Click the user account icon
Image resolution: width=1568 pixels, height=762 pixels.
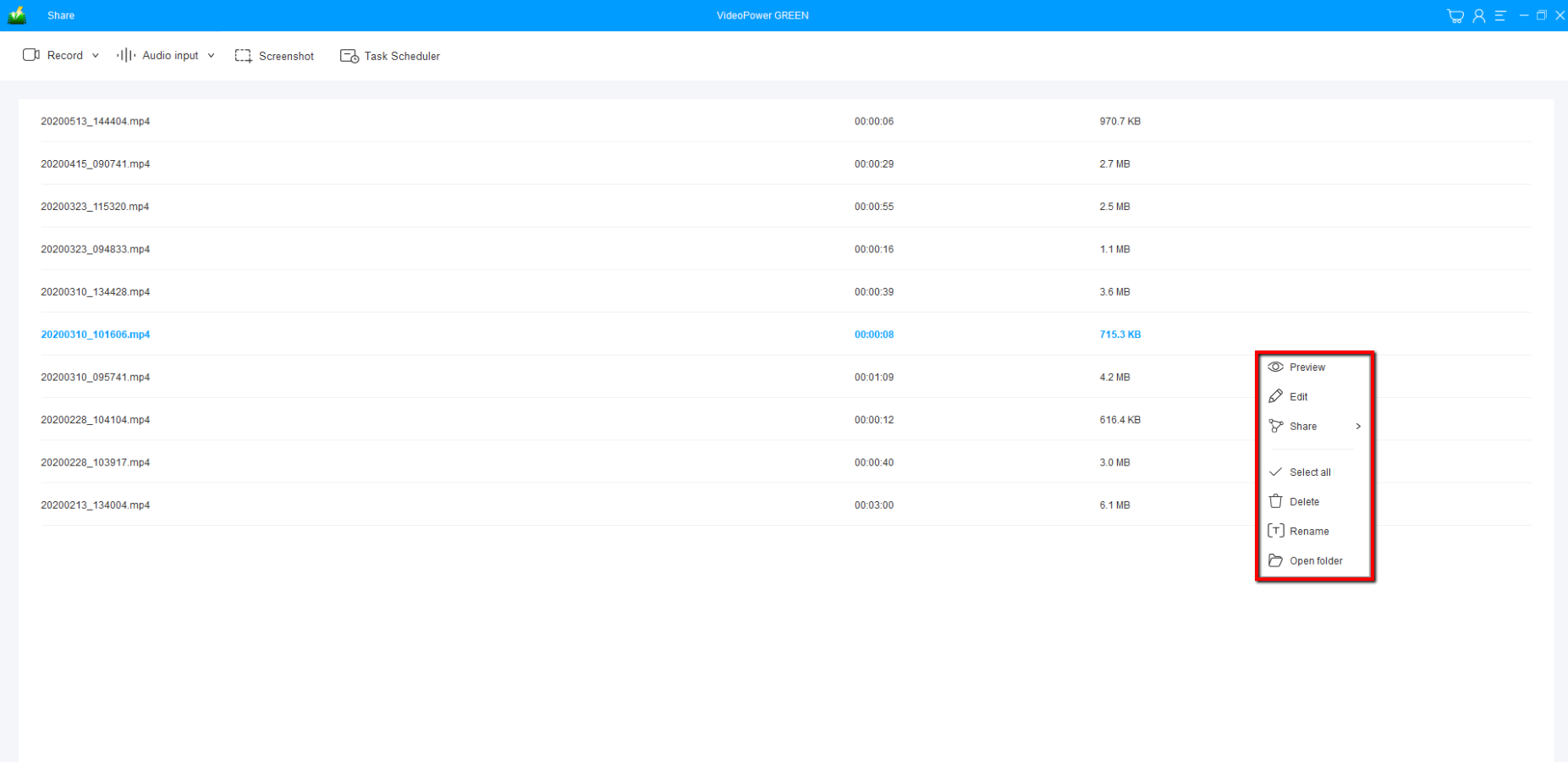pos(1478,15)
